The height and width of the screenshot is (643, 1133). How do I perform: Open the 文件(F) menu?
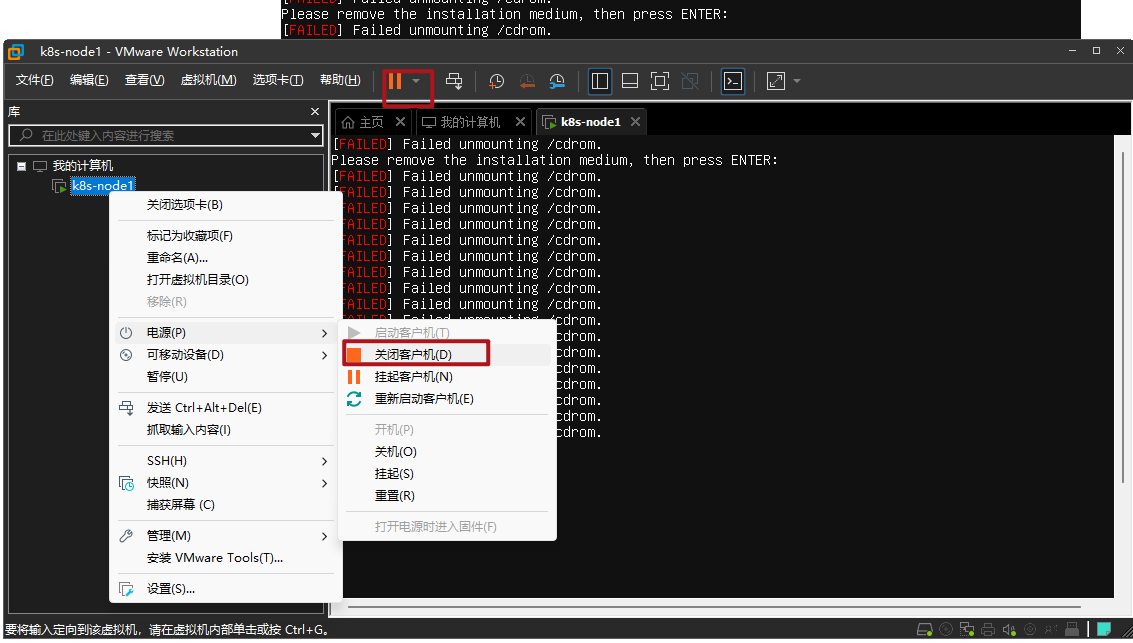(35, 80)
